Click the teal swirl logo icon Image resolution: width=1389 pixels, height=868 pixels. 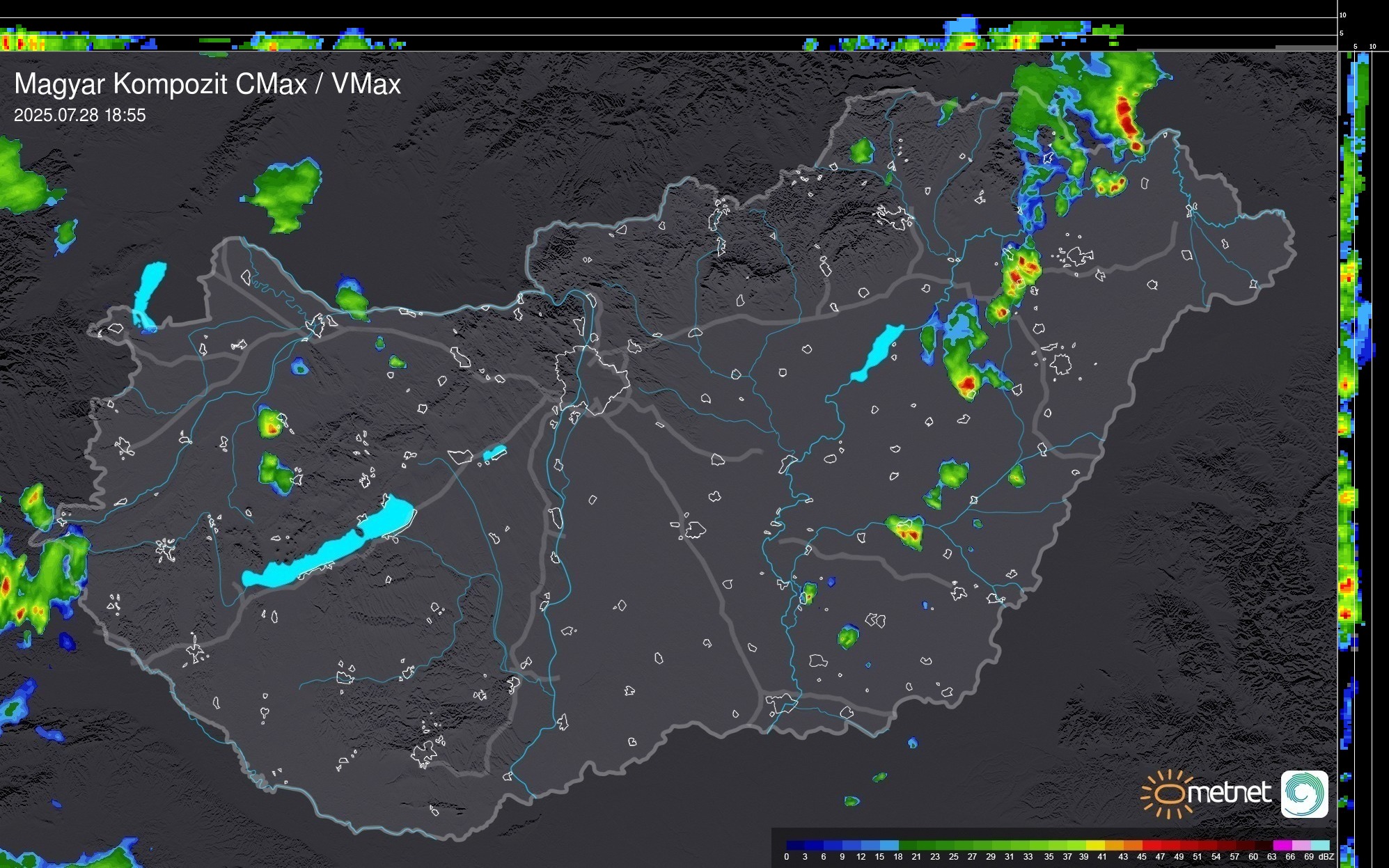click(x=1304, y=794)
